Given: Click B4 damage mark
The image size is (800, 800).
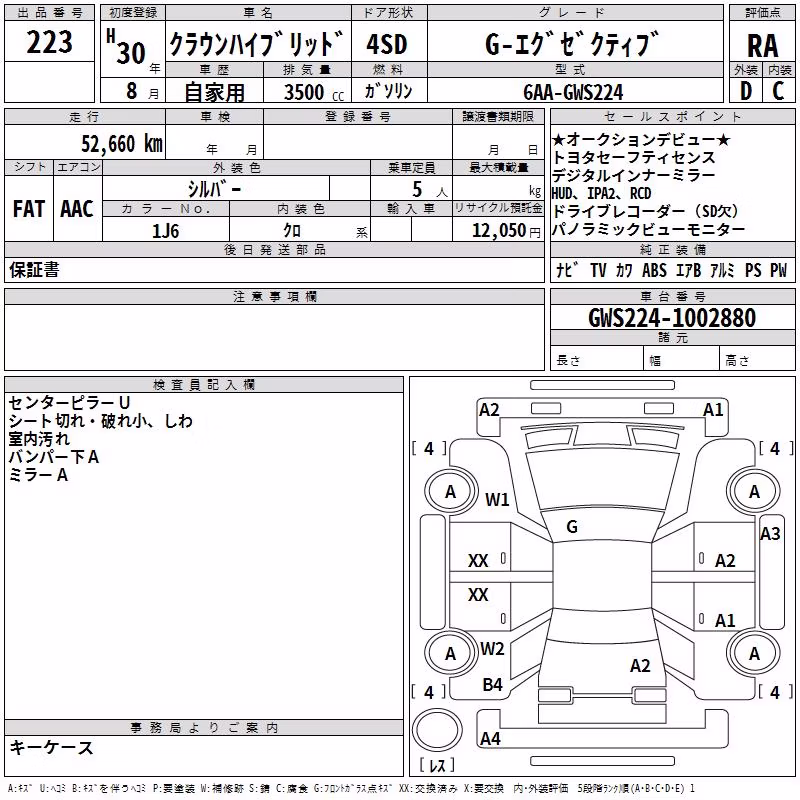Looking at the screenshot, I should (x=492, y=685).
